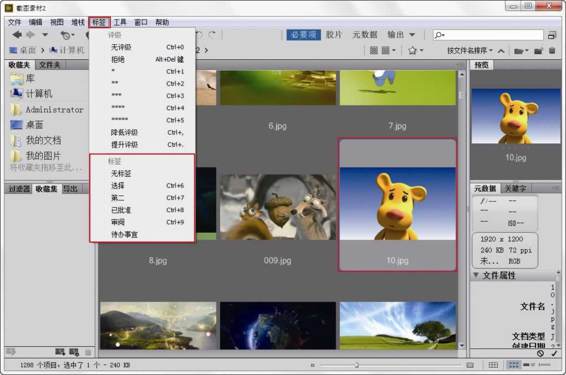Choose 拒绝 rating option
This screenshot has height=375, width=566.
click(142, 59)
